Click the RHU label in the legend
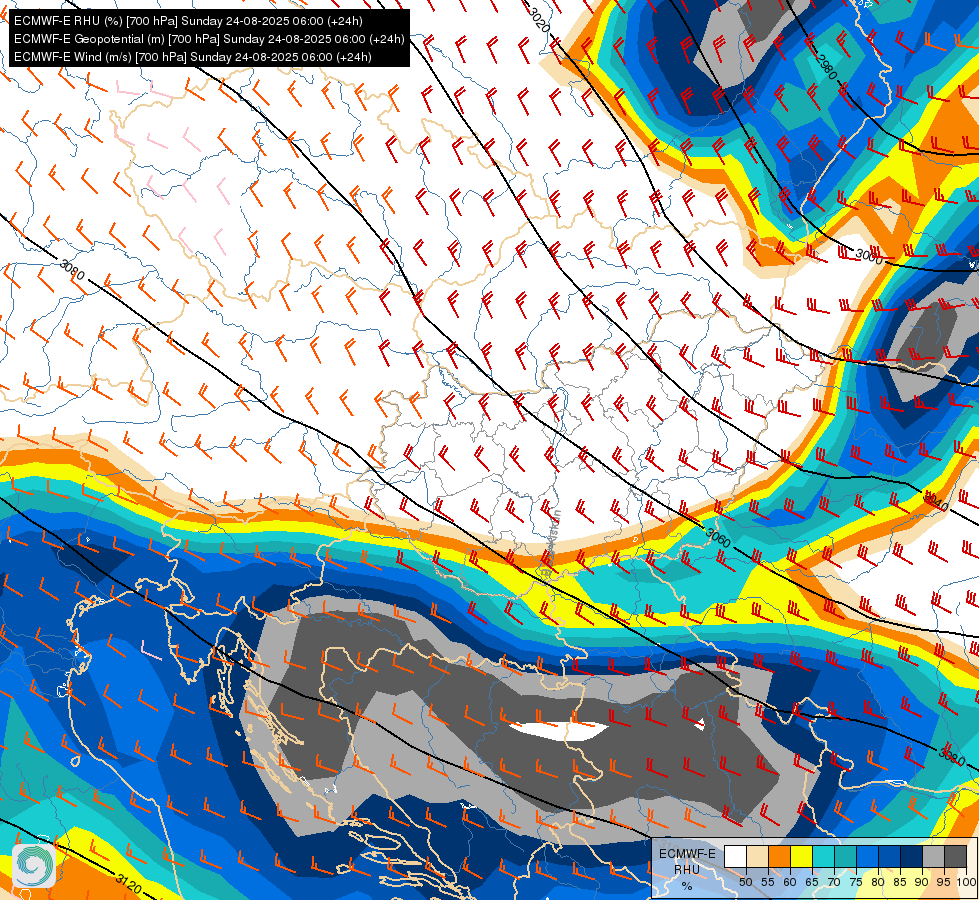This screenshot has width=979, height=900. tap(687, 870)
